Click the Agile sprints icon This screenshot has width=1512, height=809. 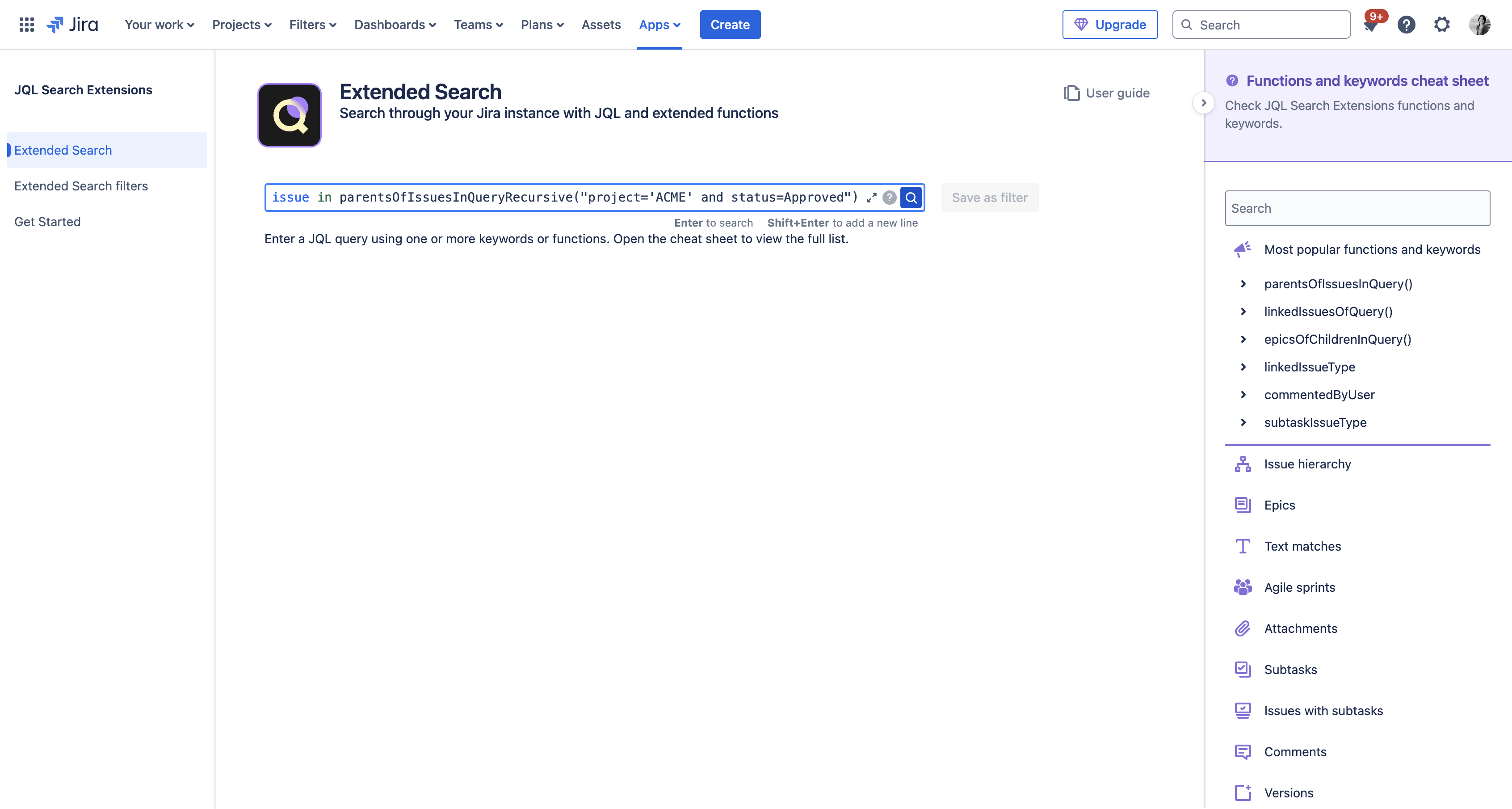point(1243,587)
